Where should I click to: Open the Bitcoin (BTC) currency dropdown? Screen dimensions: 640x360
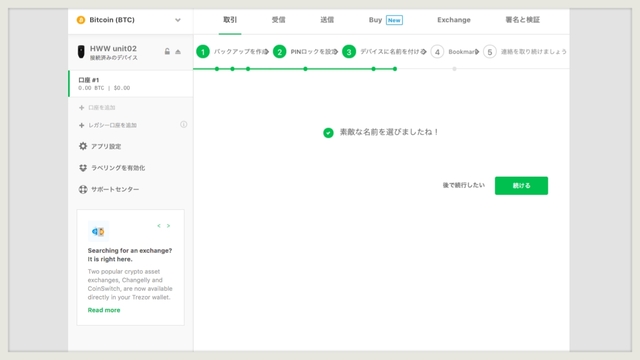130,20
